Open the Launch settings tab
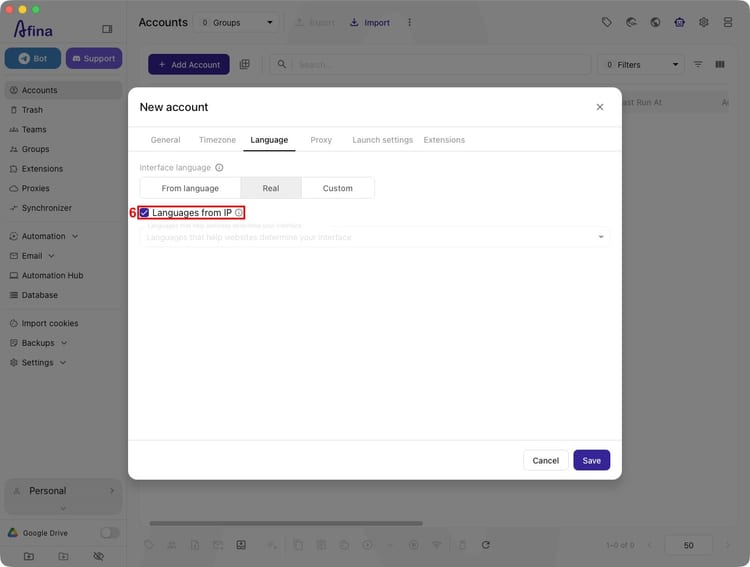This screenshot has width=750, height=567. pyautogui.click(x=382, y=140)
